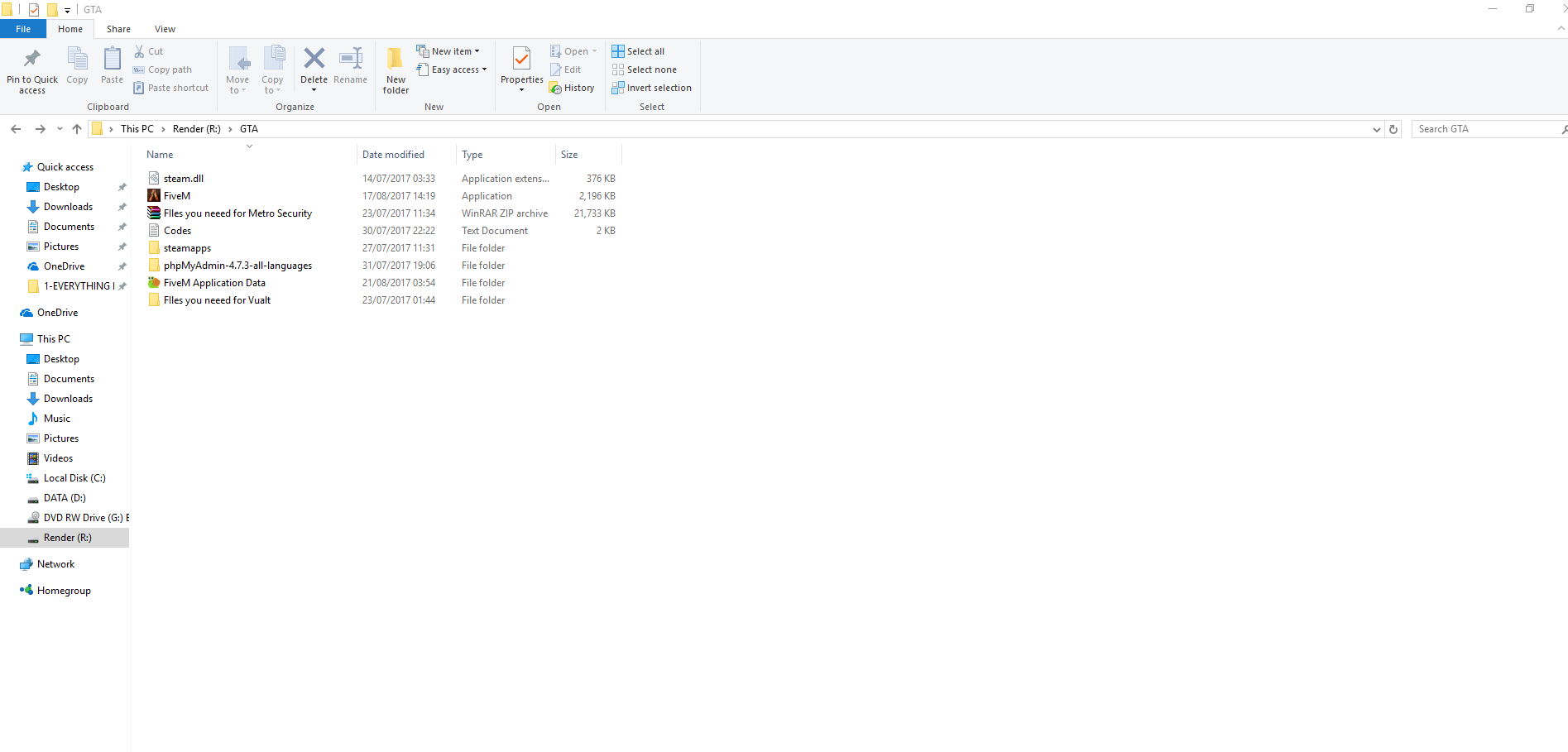Click This PC in the address path
1568x752 pixels.
pos(137,129)
